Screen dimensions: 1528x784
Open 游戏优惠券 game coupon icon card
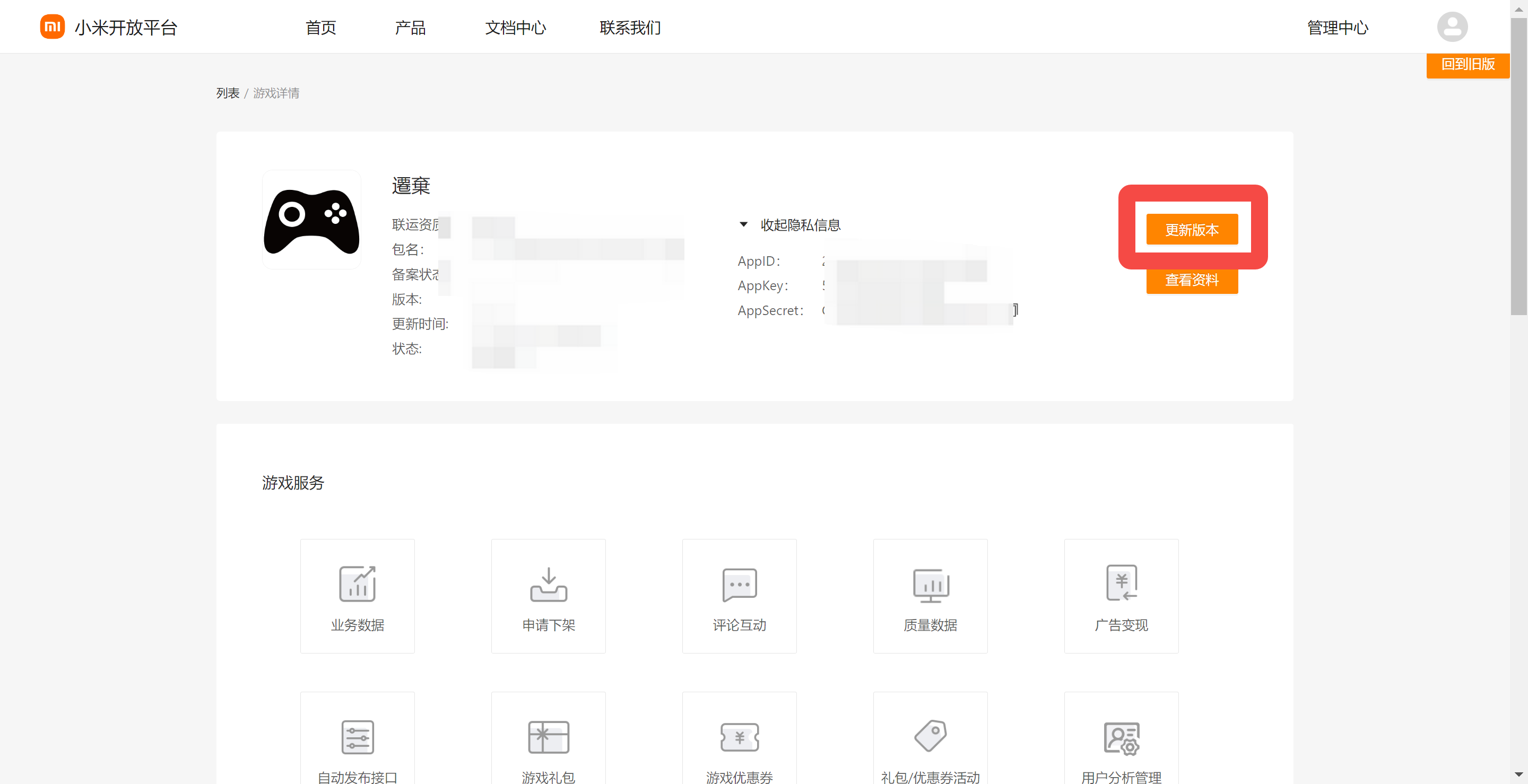(x=739, y=738)
